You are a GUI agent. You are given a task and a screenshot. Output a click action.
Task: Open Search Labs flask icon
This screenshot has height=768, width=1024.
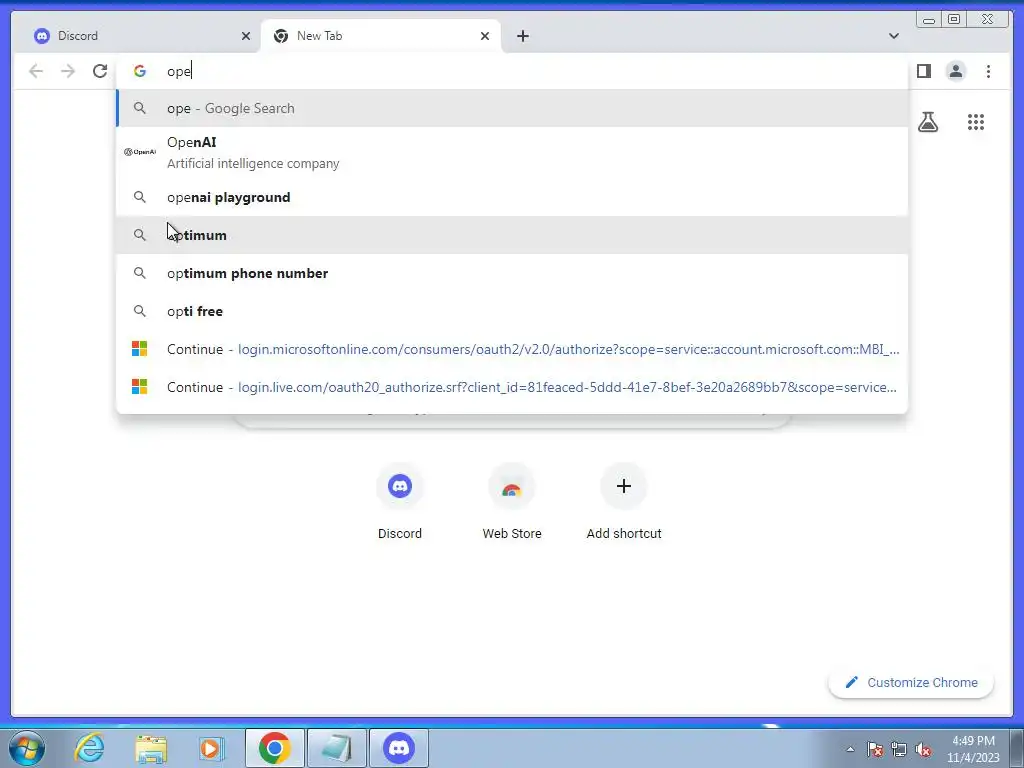click(x=928, y=122)
